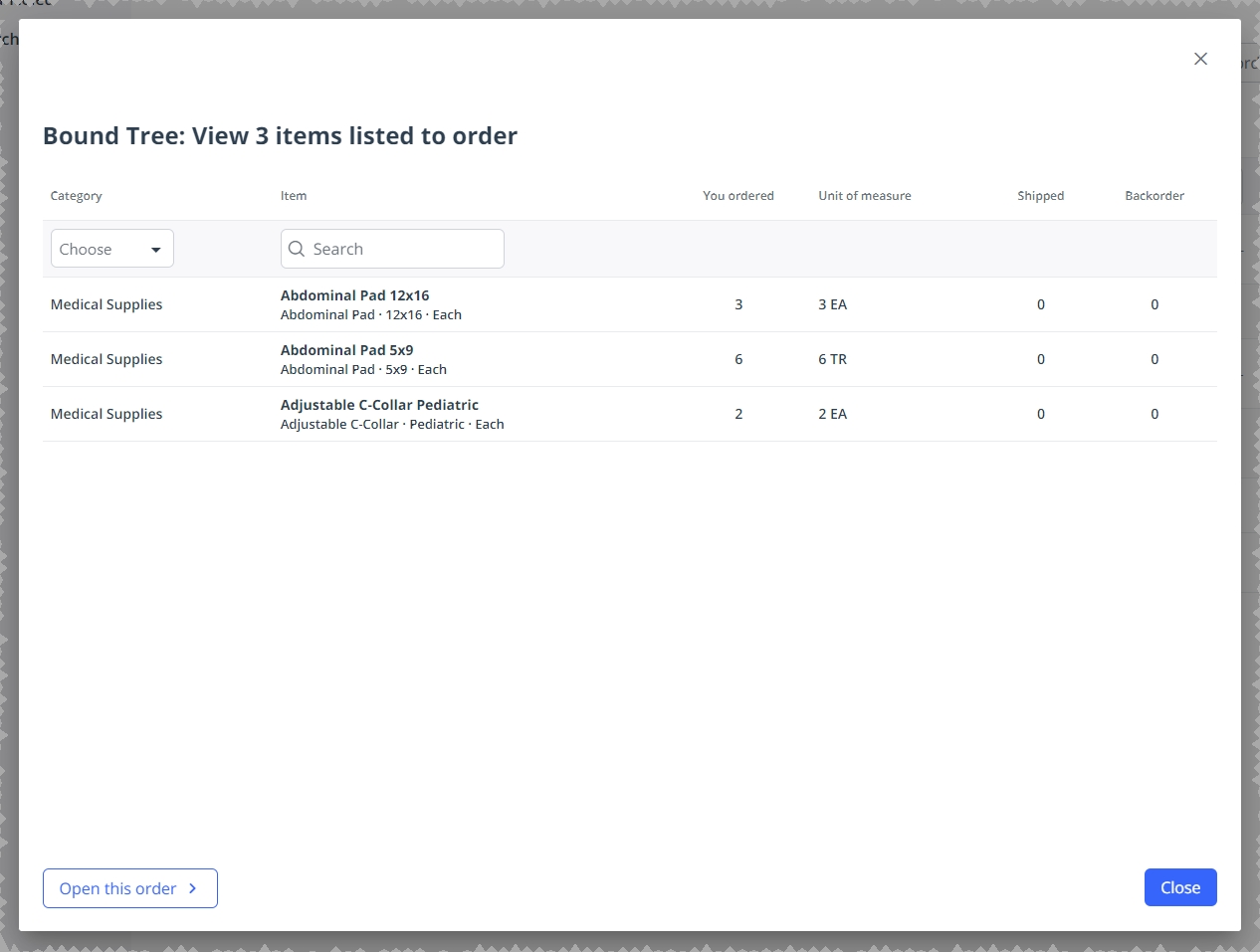
Task: Click the Shipped column header
Action: [1041, 196]
